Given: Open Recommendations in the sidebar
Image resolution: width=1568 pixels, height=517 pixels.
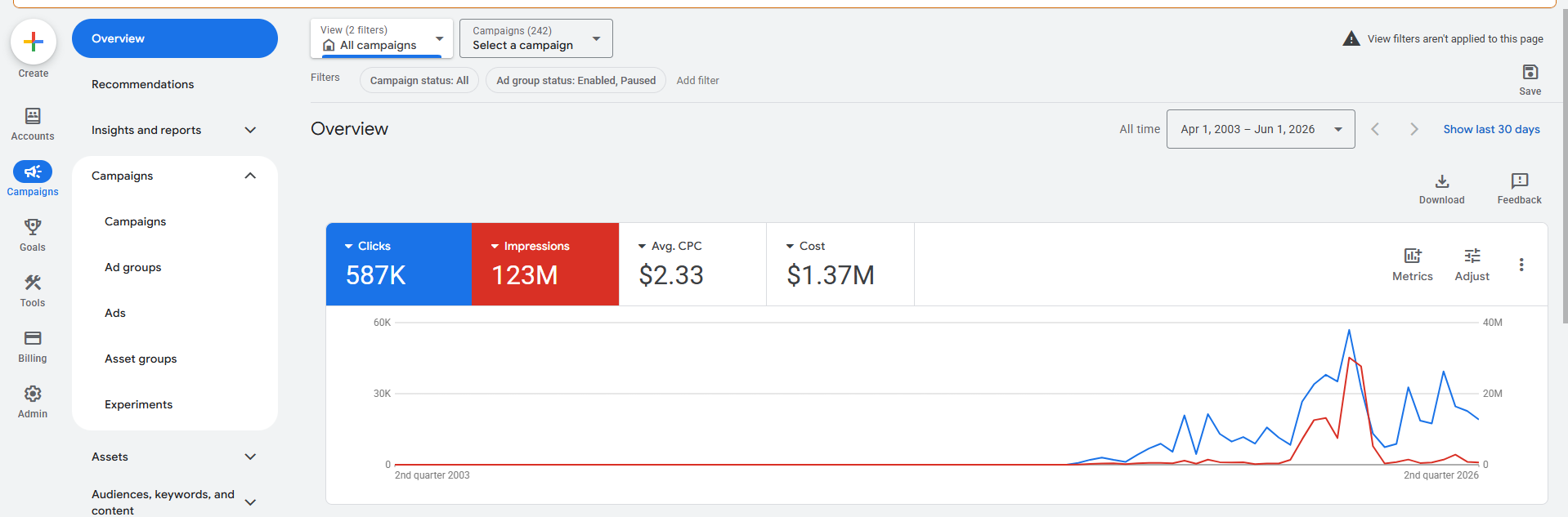Looking at the screenshot, I should pos(143,84).
